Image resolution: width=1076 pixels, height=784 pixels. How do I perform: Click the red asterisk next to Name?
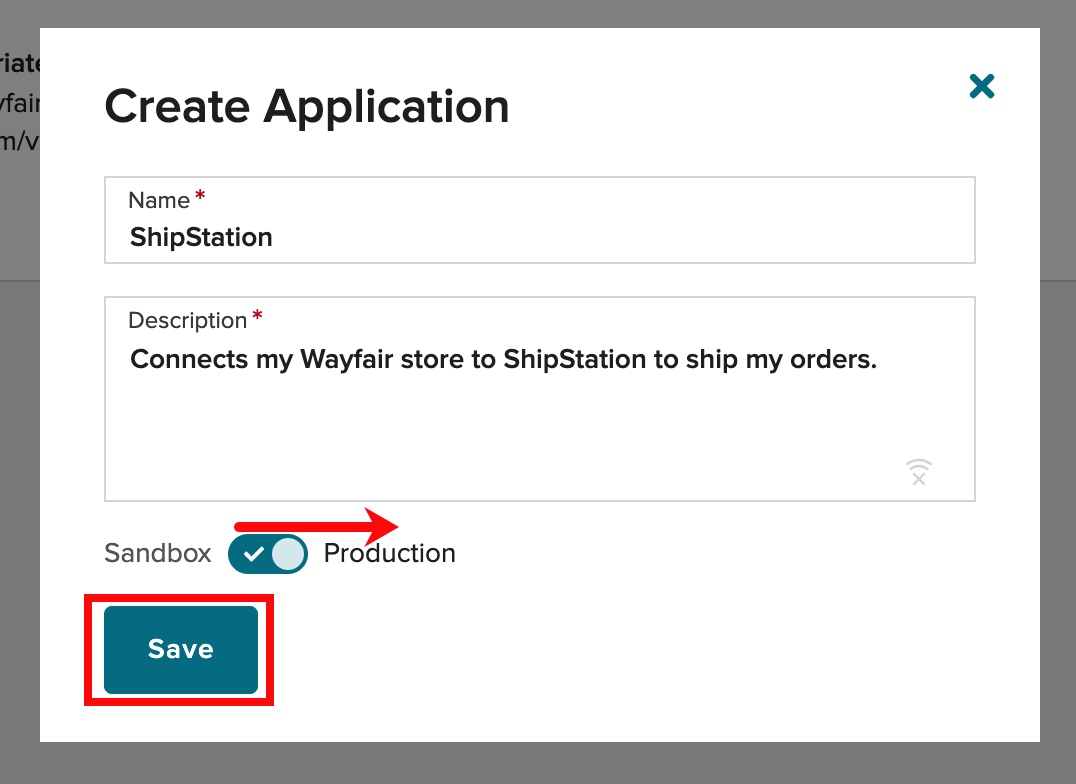click(x=200, y=197)
